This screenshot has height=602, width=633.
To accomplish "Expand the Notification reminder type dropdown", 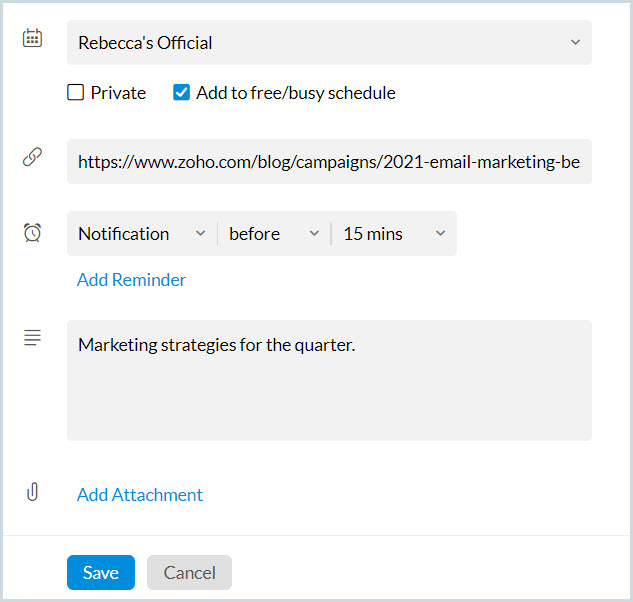I will tap(142, 233).
